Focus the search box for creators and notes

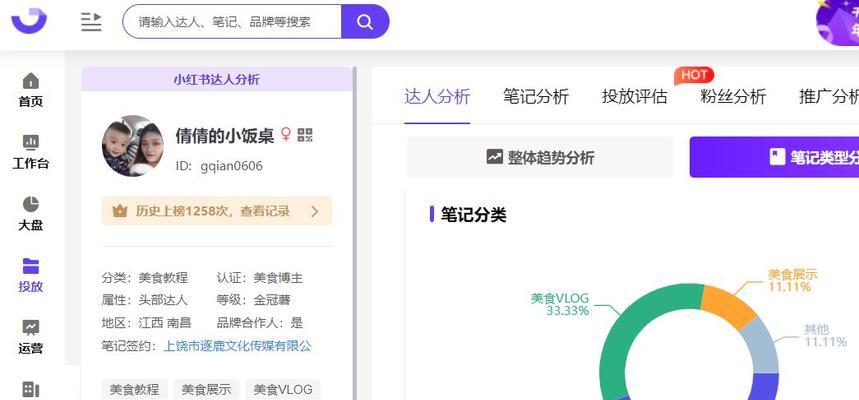pos(232,21)
